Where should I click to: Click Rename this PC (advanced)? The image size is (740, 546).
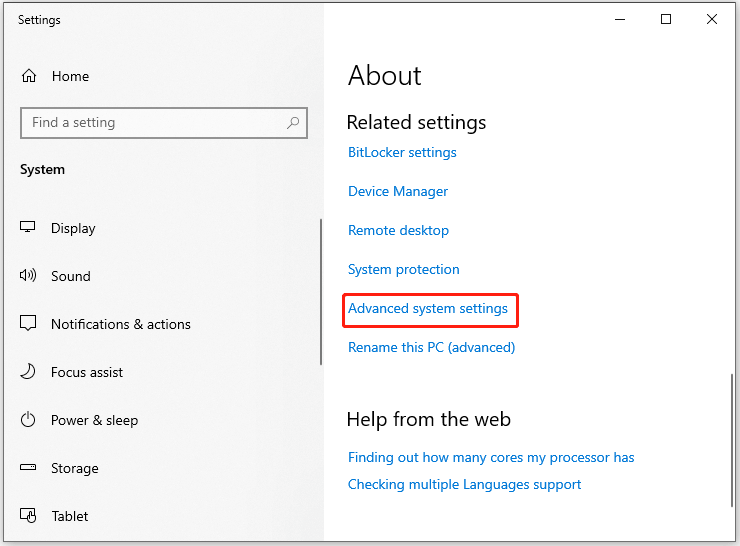tap(431, 347)
